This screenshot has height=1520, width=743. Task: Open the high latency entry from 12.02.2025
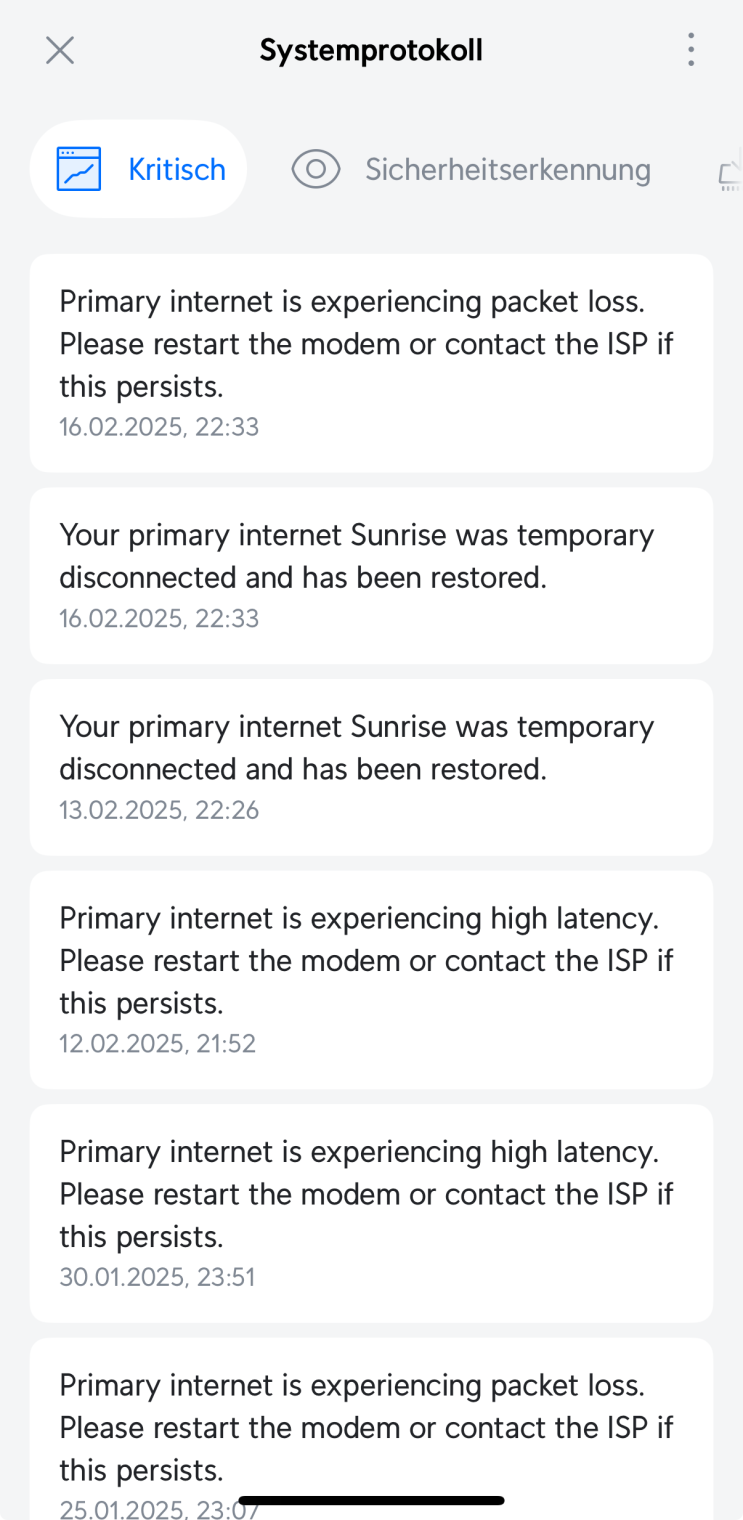click(371, 959)
